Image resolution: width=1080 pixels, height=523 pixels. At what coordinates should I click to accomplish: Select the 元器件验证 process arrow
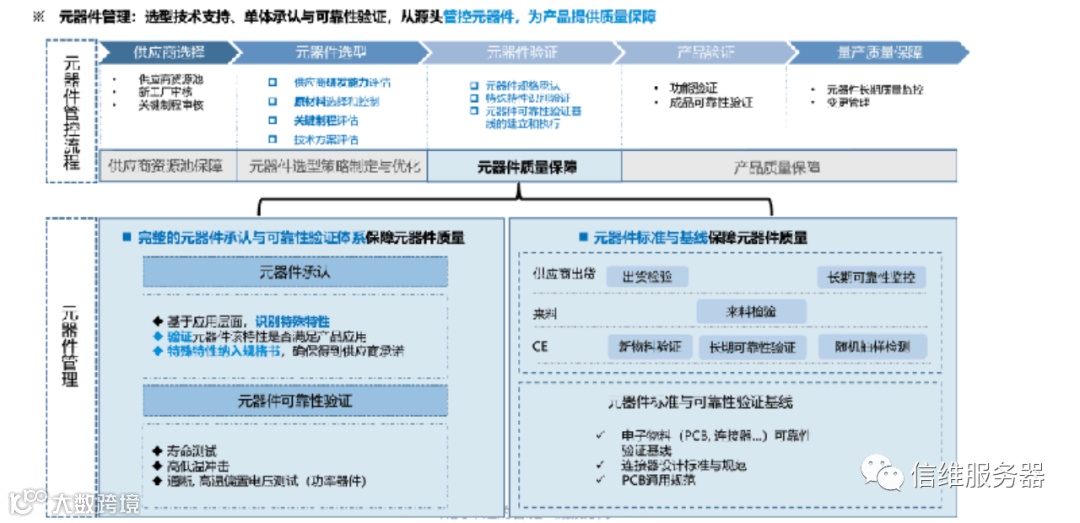[521, 52]
